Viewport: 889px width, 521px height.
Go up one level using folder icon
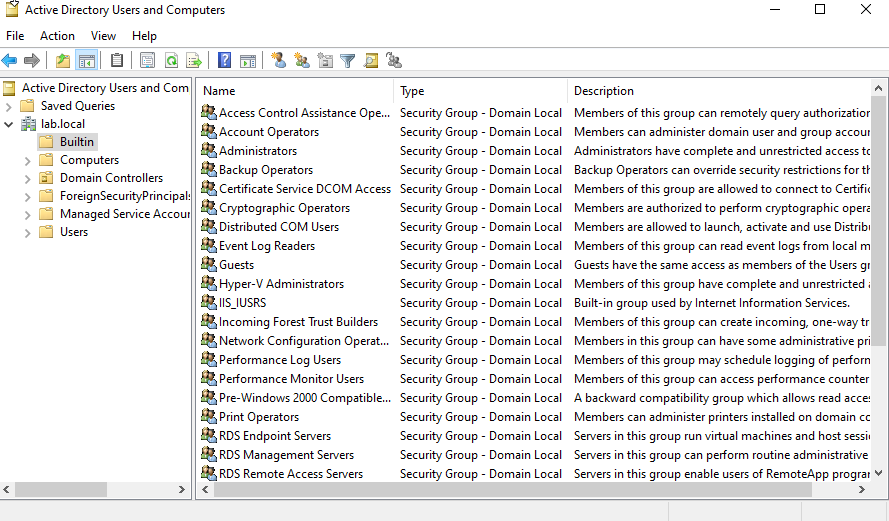tap(62, 60)
